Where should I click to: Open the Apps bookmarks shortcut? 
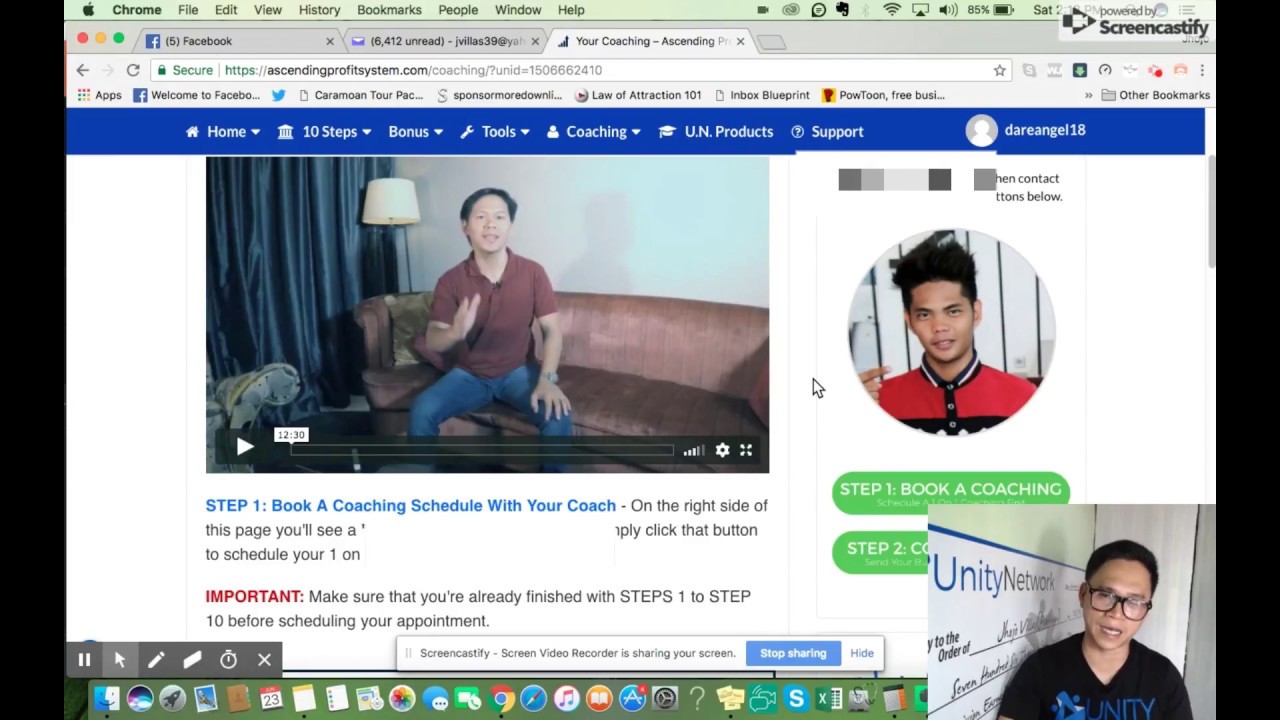[x=100, y=95]
